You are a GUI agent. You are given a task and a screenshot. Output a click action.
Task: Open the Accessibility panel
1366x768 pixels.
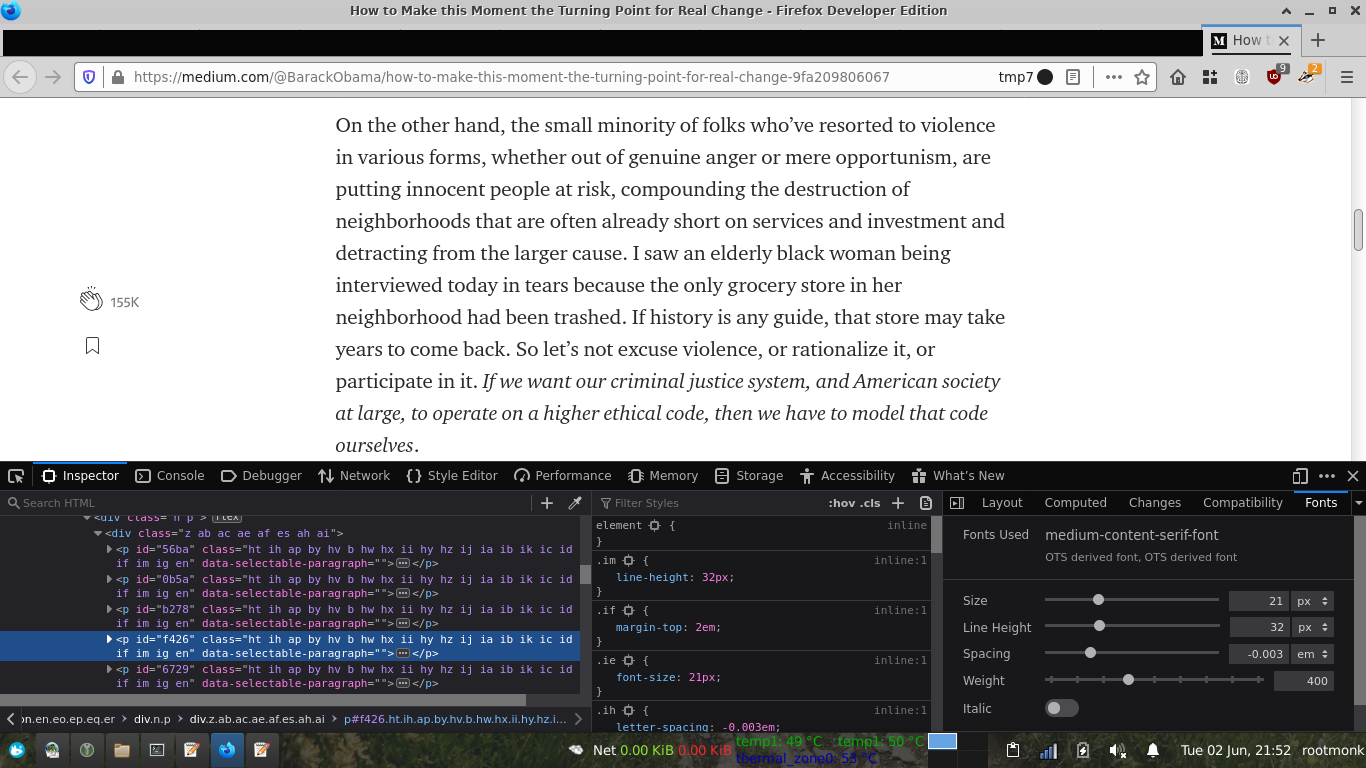pyautogui.click(x=847, y=476)
